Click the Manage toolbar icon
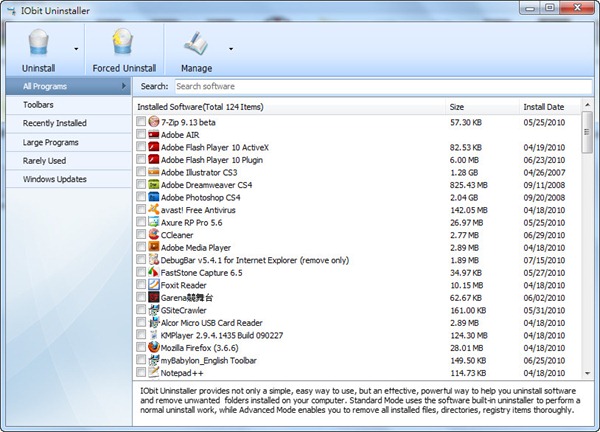The width and height of the screenshot is (600, 432). click(x=195, y=42)
